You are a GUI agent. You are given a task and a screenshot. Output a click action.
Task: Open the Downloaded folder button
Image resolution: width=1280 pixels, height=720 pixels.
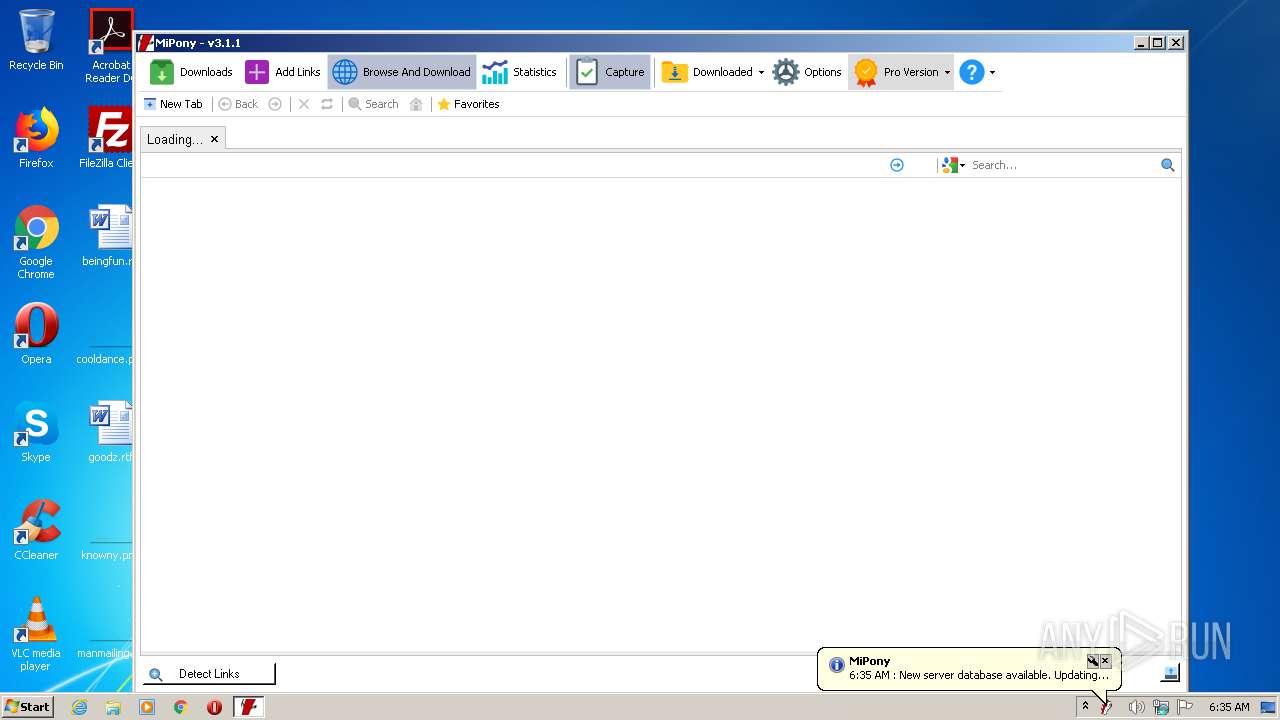(x=707, y=72)
